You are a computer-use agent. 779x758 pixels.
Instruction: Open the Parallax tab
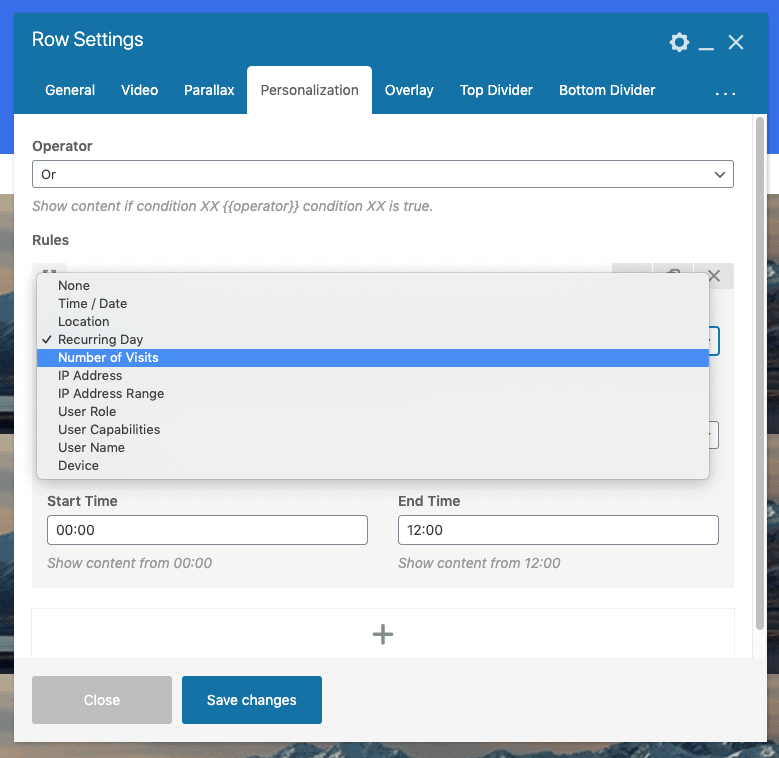pos(209,90)
